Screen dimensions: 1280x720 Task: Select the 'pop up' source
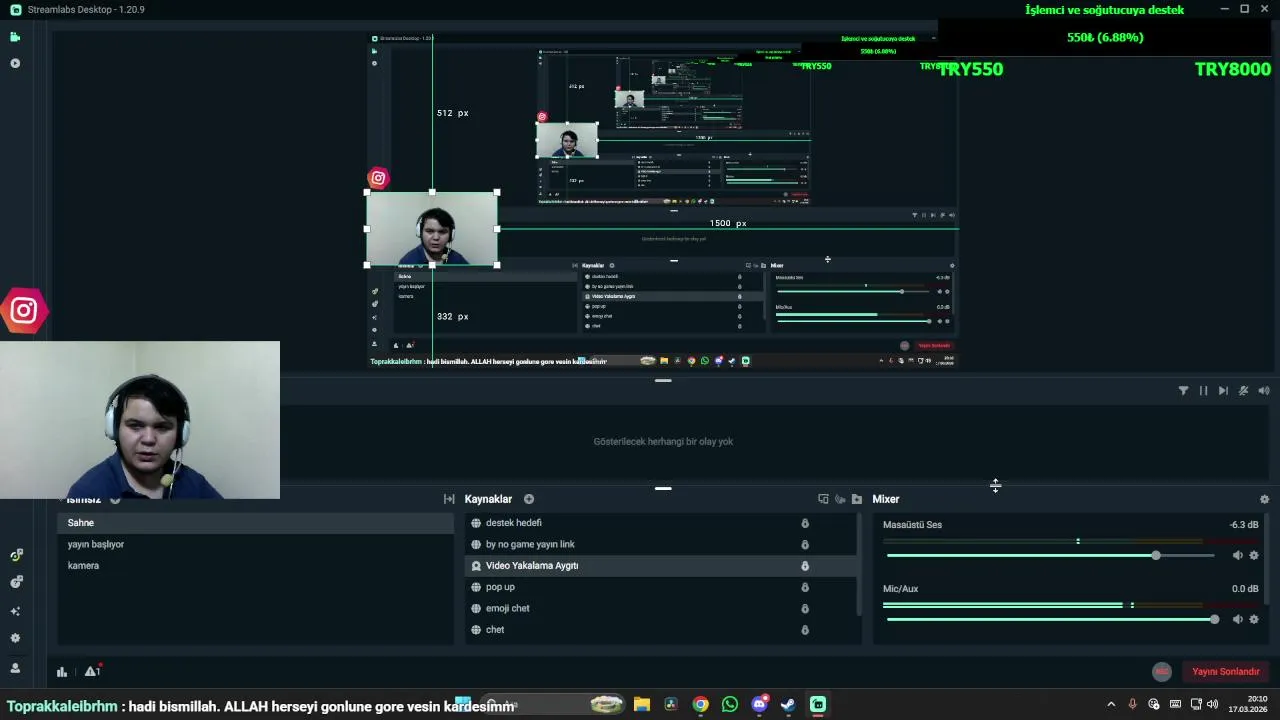[x=660, y=587]
